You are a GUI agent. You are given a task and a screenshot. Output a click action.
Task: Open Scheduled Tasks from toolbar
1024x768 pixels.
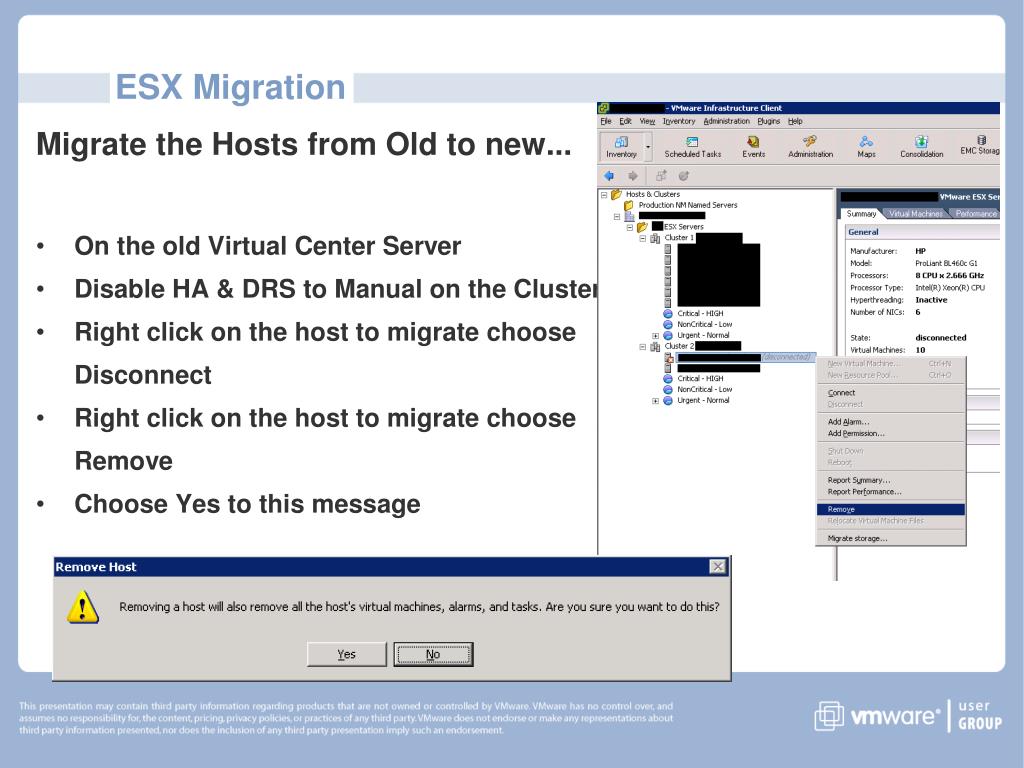pos(692,147)
